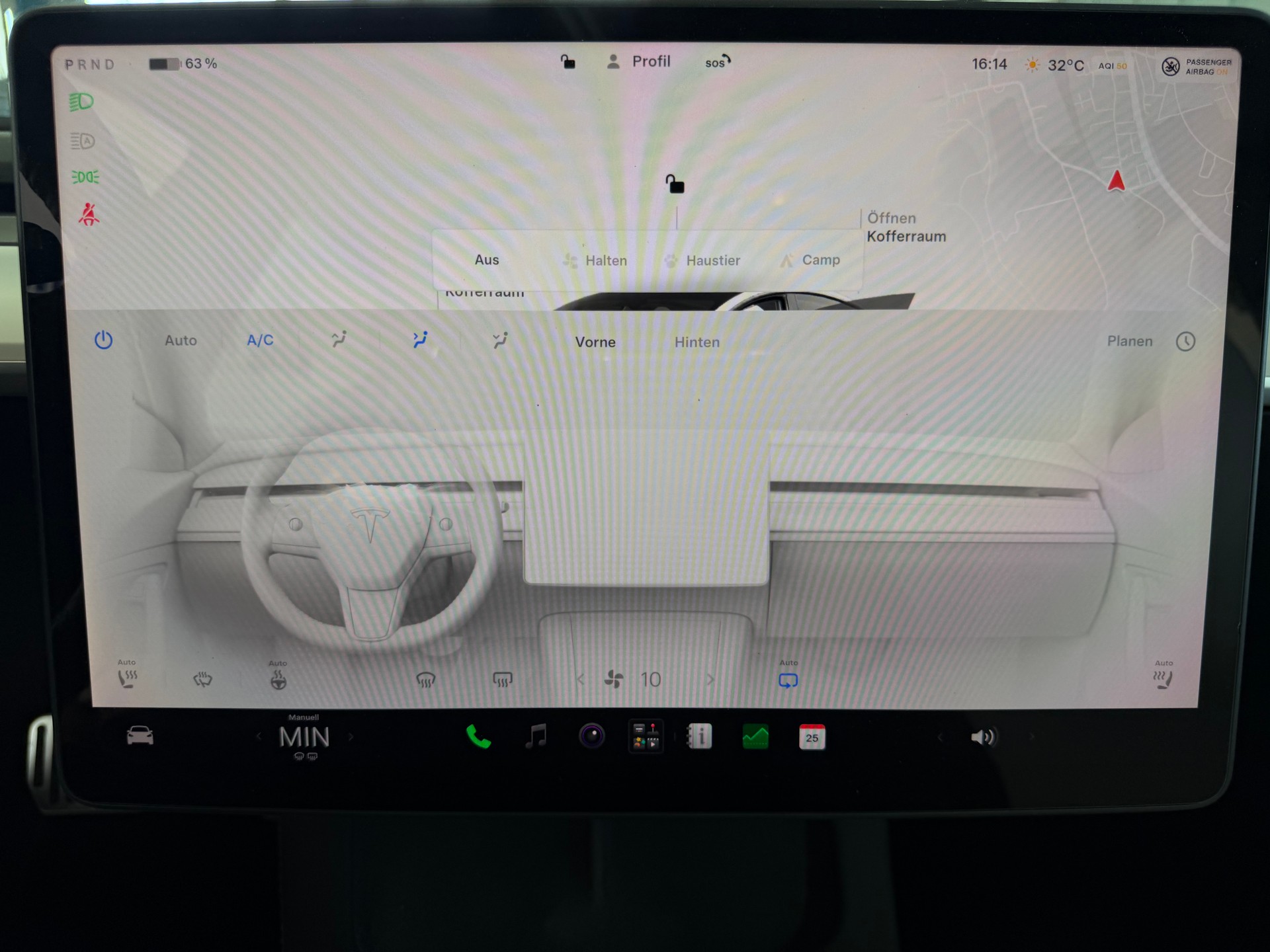Tap the 16:14 clock
The height and width of the screenshot is (952, 1270).
point(989,64)
